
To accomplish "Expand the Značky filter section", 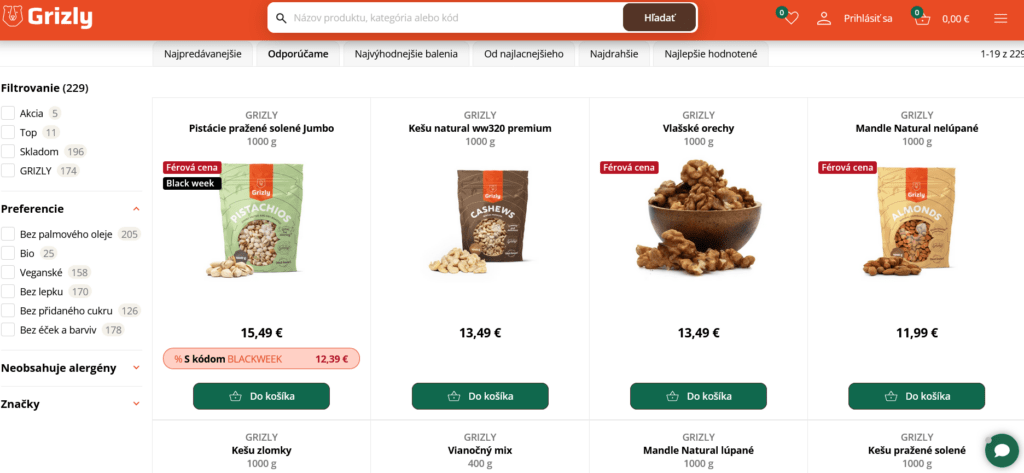I will (x=136, y=404).
